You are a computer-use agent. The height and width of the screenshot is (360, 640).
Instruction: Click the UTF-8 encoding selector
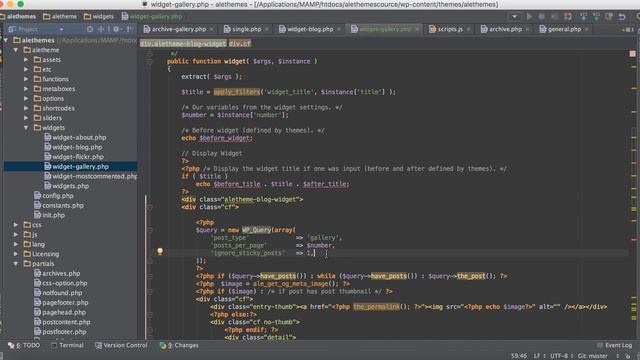[562, 356]
